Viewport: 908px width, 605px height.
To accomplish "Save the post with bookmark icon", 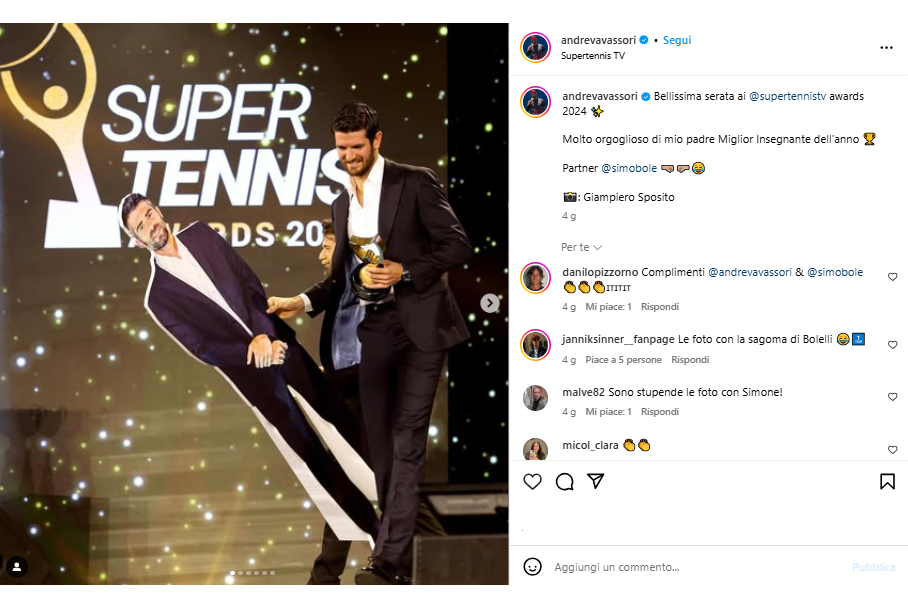I will tap(887, 482).
